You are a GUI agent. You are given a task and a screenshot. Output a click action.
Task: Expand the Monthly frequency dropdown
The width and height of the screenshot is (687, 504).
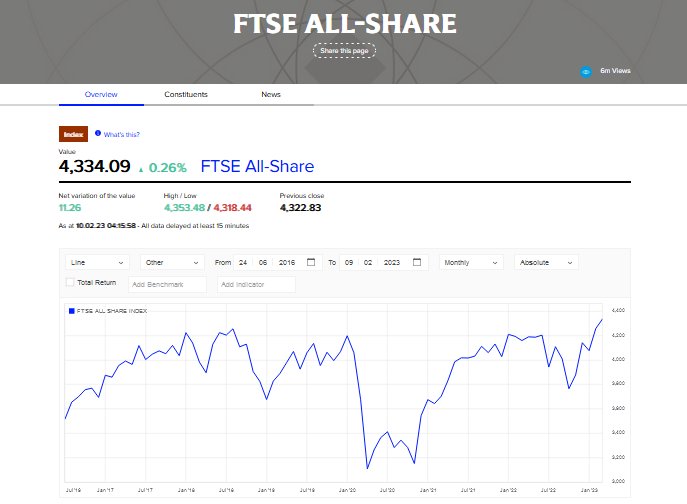point(471,263)
